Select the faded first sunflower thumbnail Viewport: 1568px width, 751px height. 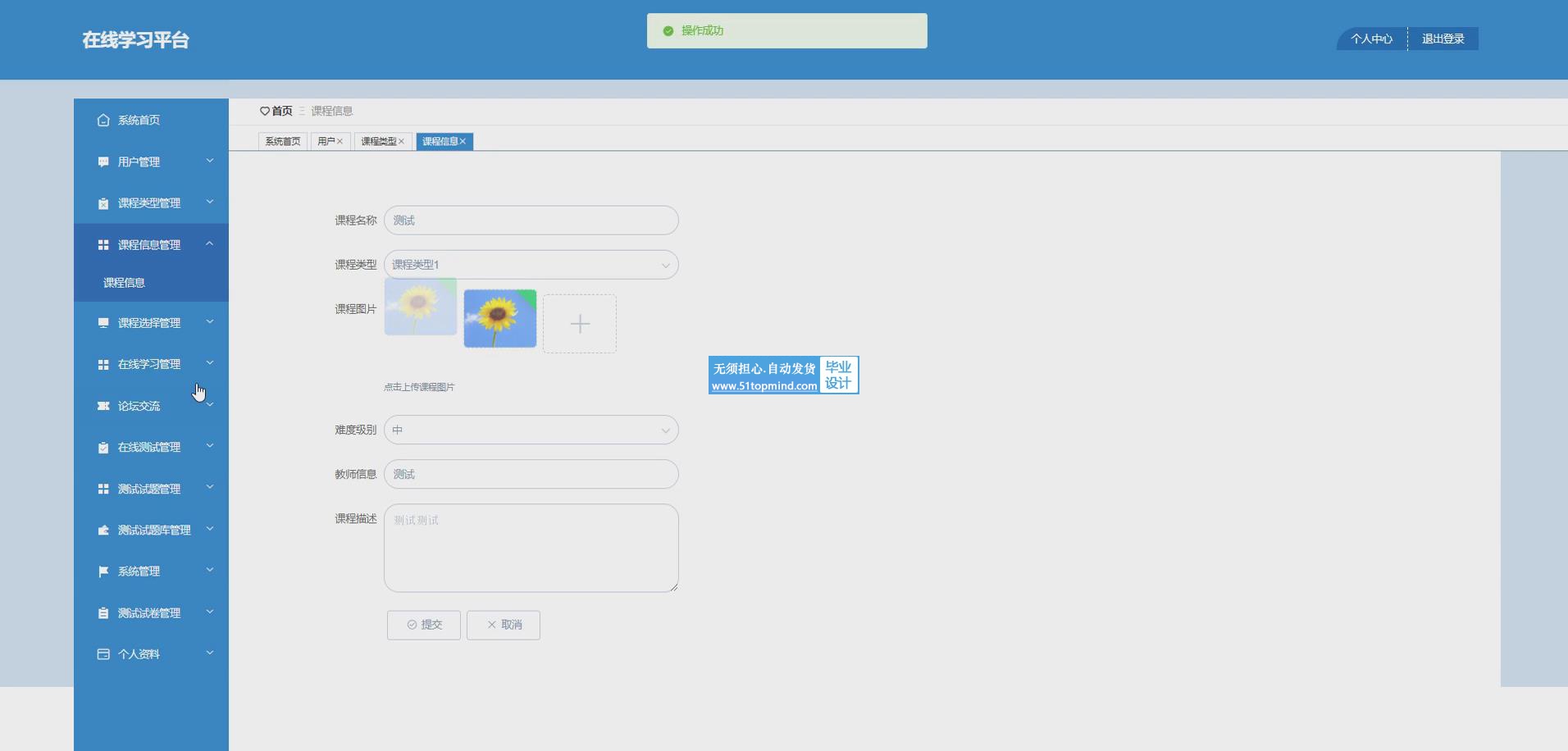click(421, 307)
